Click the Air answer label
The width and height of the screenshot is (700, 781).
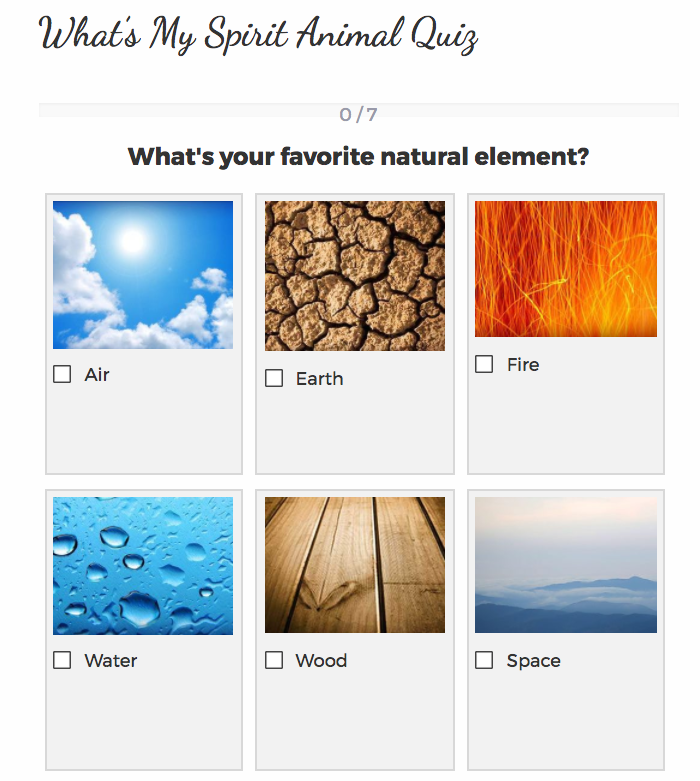97,375
